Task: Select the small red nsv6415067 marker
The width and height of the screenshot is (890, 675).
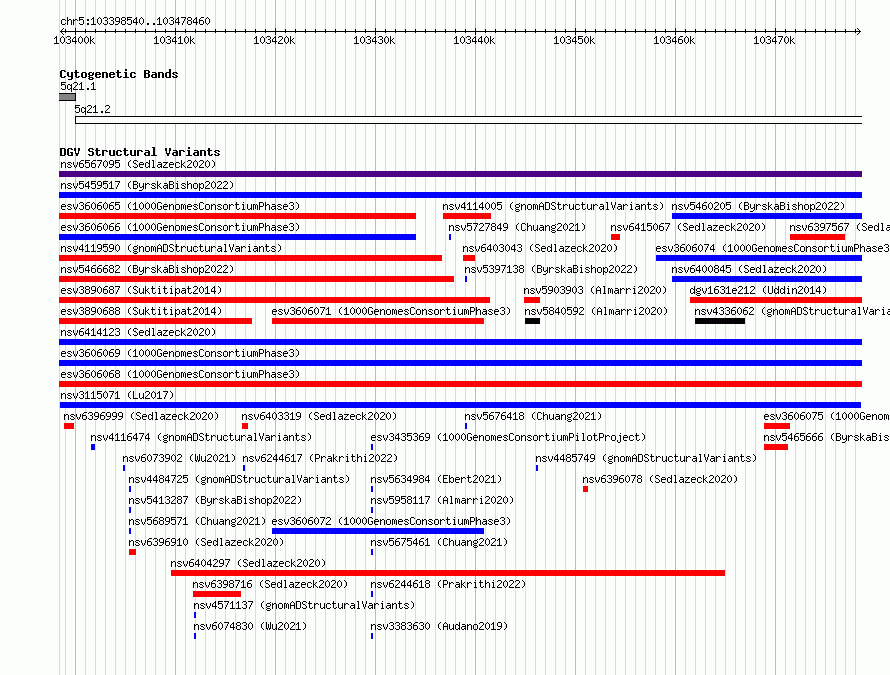Action: coord(615,237)
